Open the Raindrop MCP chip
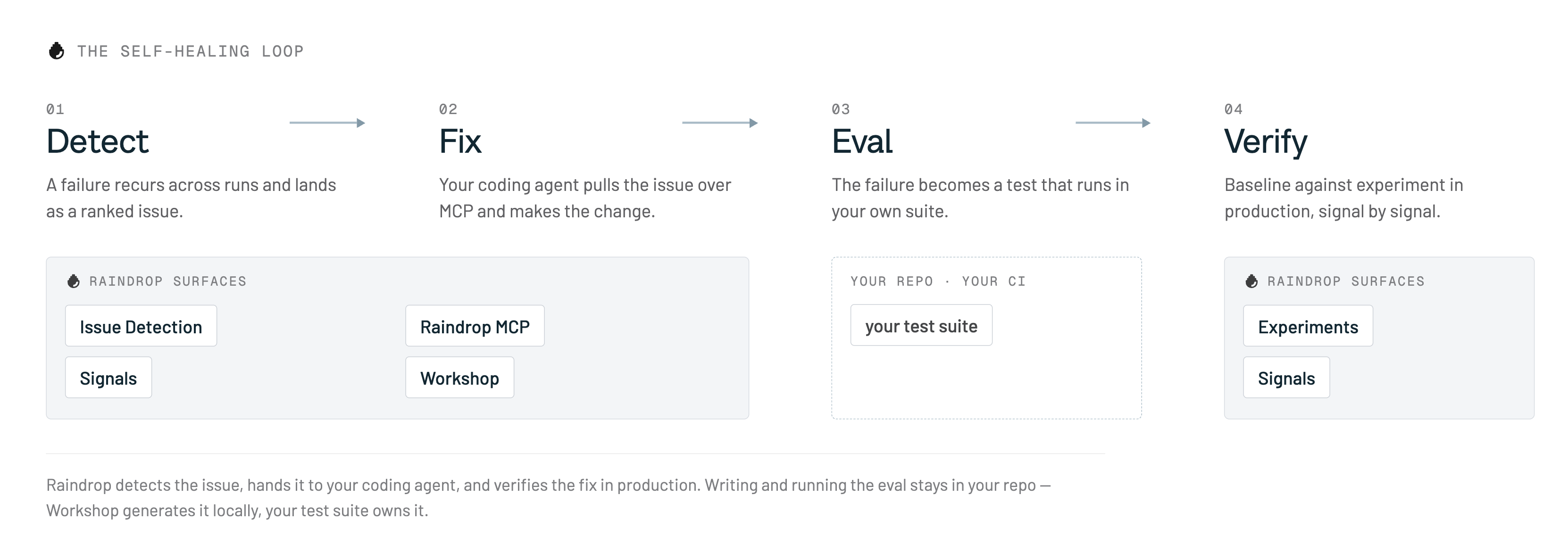Viewport: 1568px width, 545px height. tap(475, 326)
